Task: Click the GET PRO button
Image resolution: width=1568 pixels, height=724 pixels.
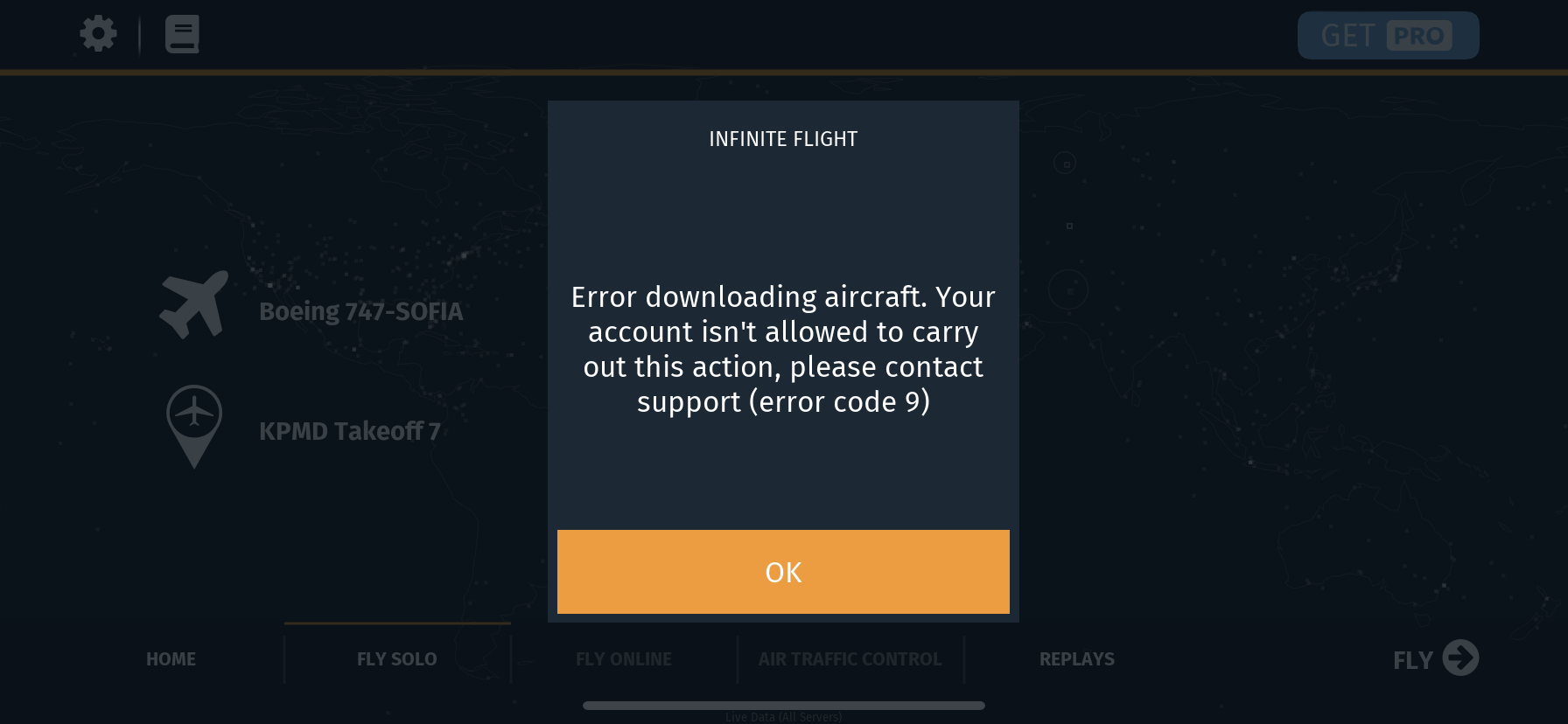Action: (1388, 36)
